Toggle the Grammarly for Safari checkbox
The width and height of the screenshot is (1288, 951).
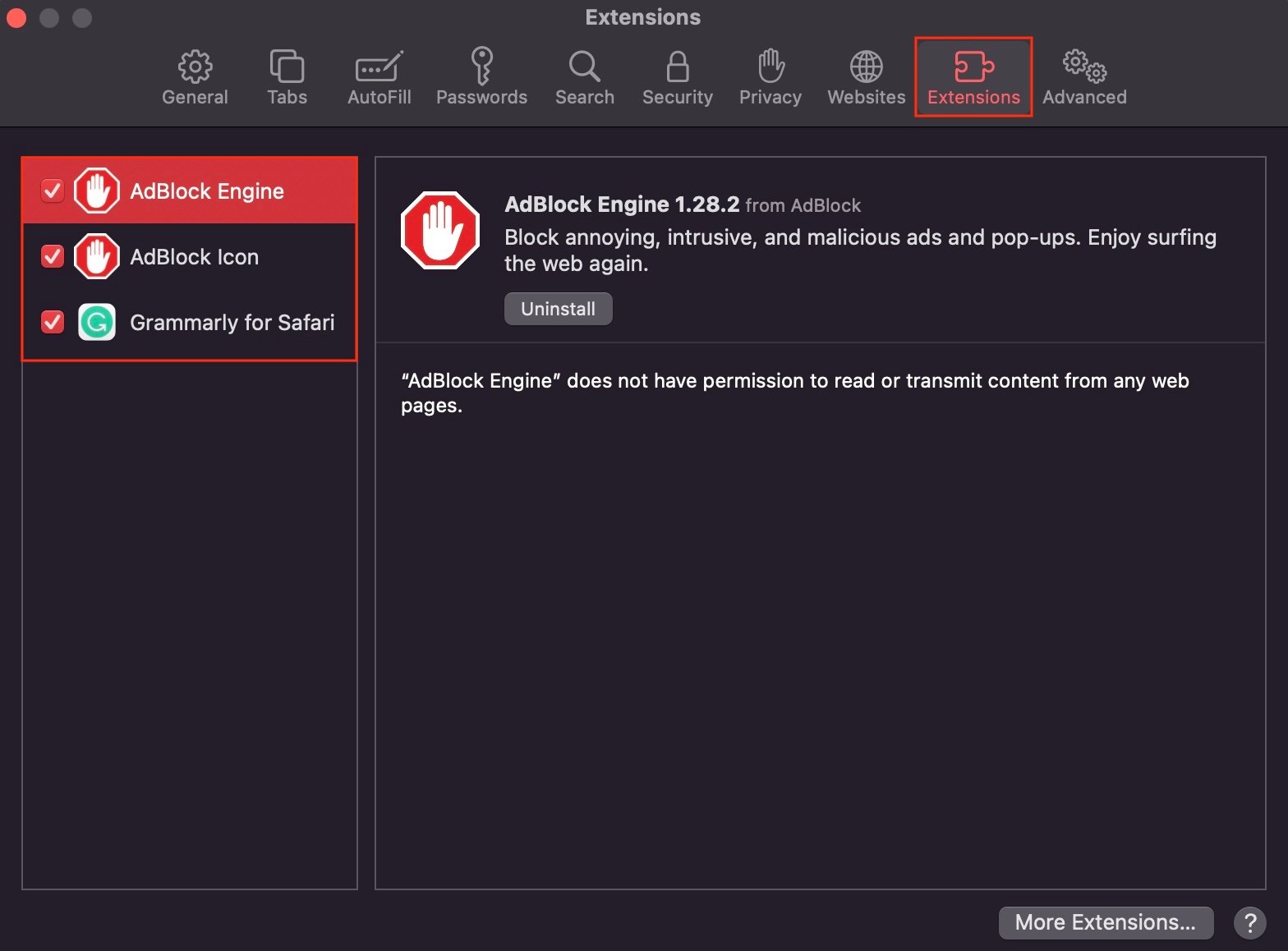tap(53, 322)
